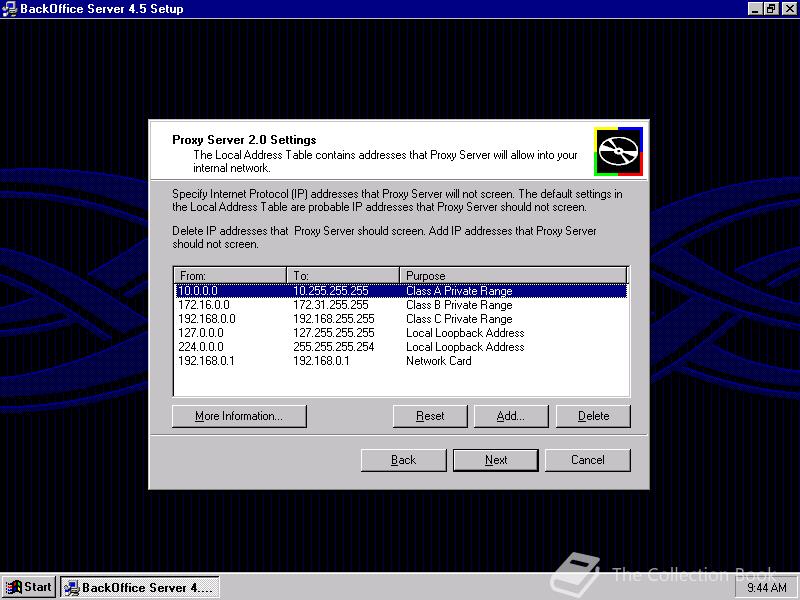
Task: Reset the Local Address Table
Action: point(430,416)
